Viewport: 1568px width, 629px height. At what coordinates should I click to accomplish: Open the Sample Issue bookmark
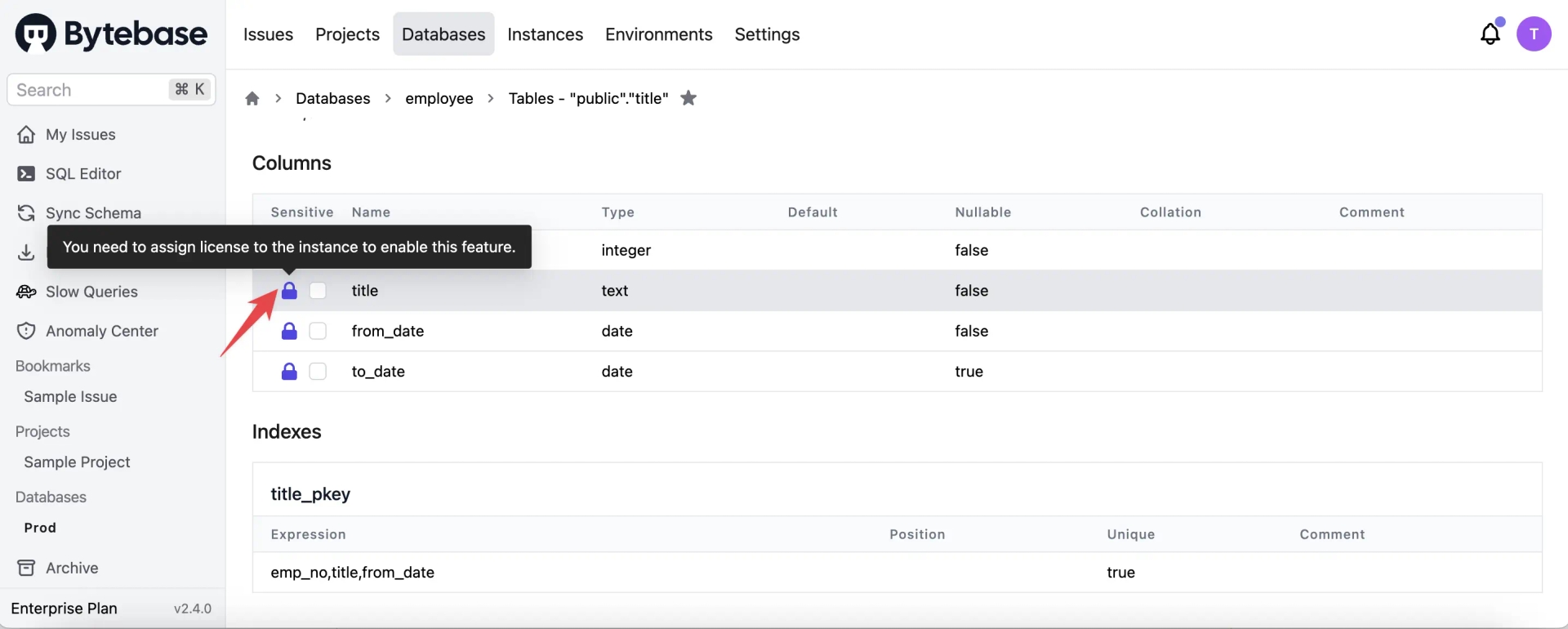(x=70, y=397)
